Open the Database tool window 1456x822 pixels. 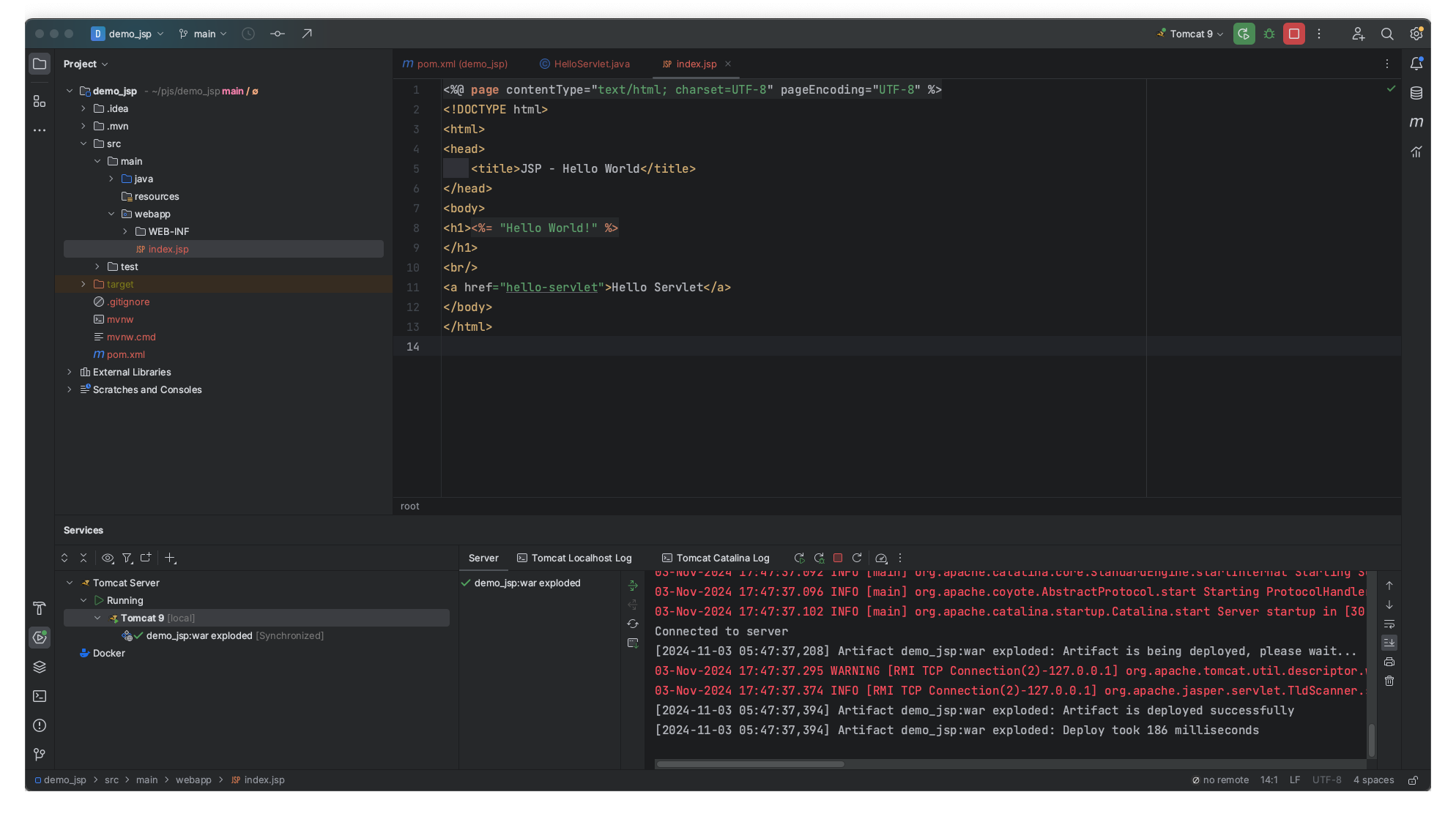(x=1416, y=93)
